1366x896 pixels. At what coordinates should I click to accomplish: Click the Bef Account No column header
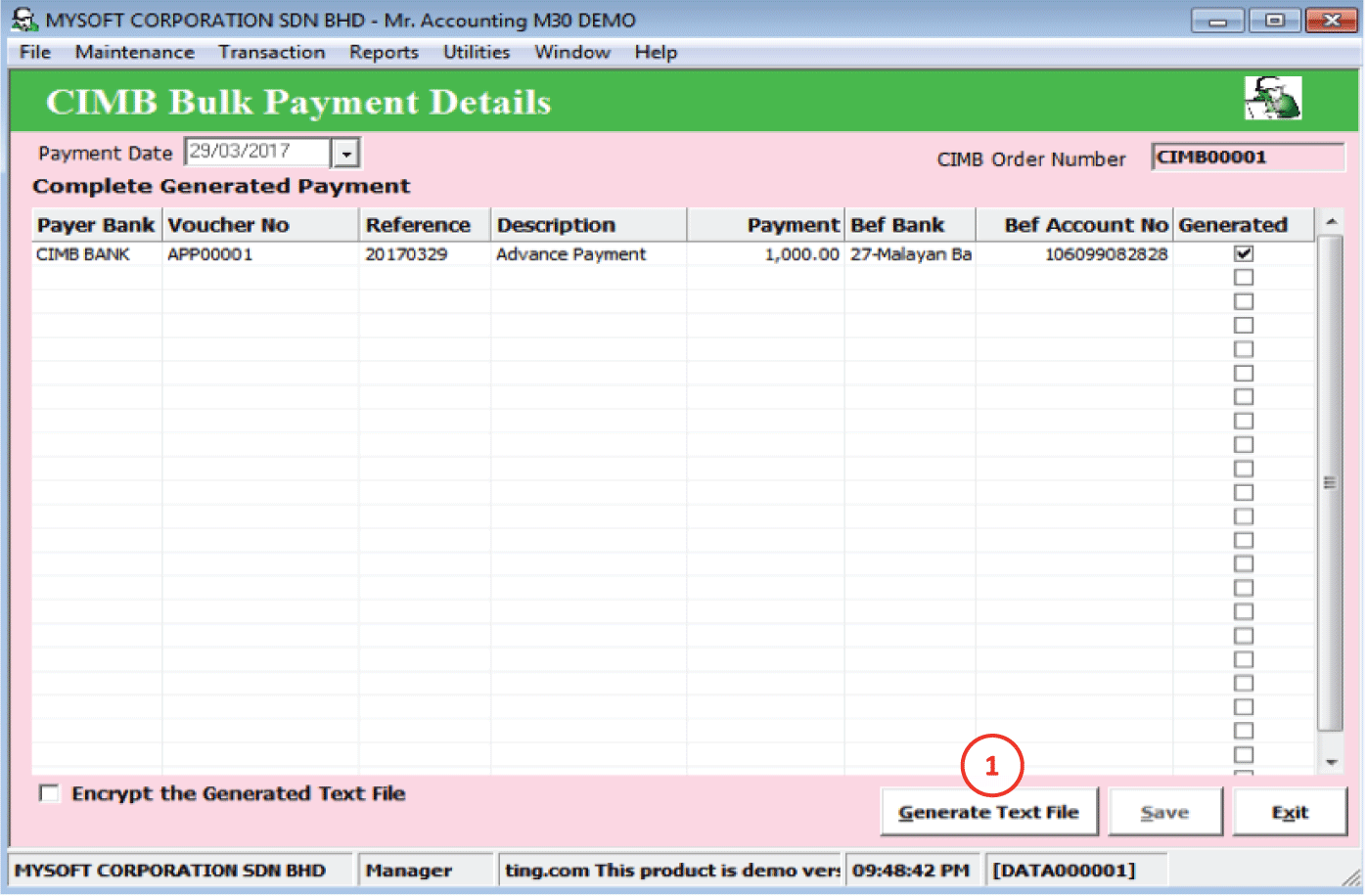click(x=1074, y=225)
